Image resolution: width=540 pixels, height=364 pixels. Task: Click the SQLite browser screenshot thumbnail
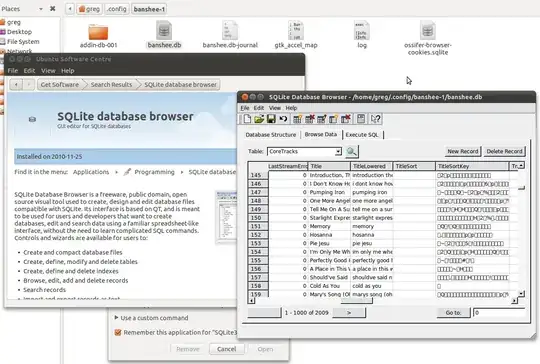coord(226,217)
